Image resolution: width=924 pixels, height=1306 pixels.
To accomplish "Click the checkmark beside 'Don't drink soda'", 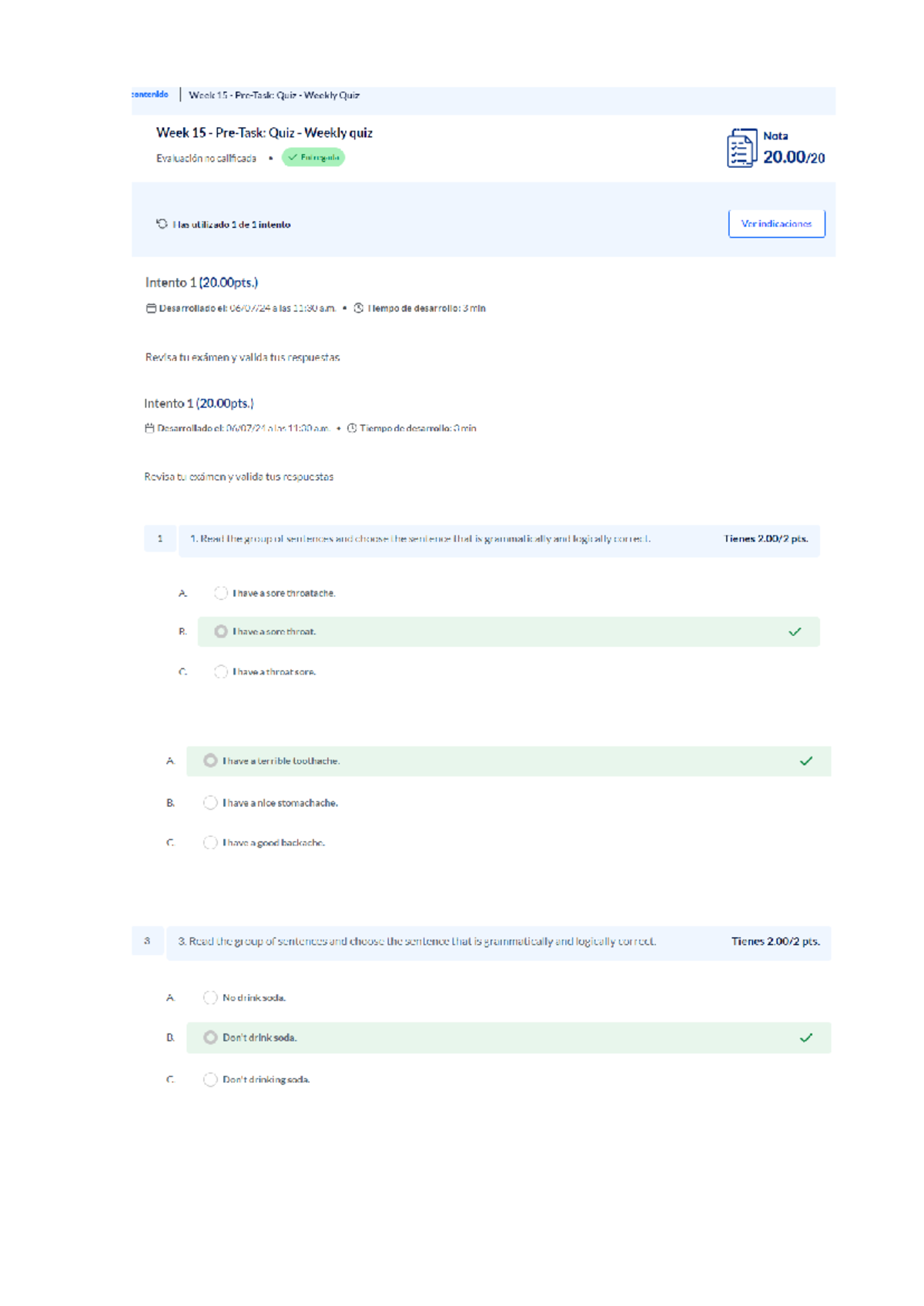I will [806, 1036].
